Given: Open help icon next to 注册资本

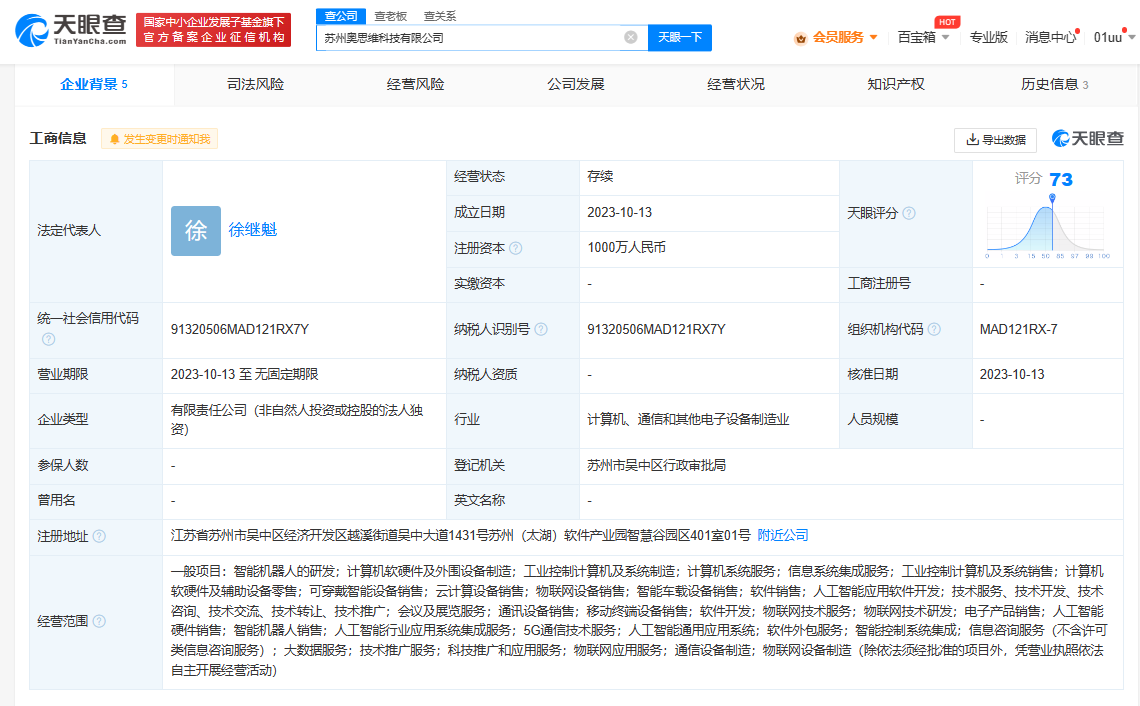Looking at the screenshot, I should (515, 248).
